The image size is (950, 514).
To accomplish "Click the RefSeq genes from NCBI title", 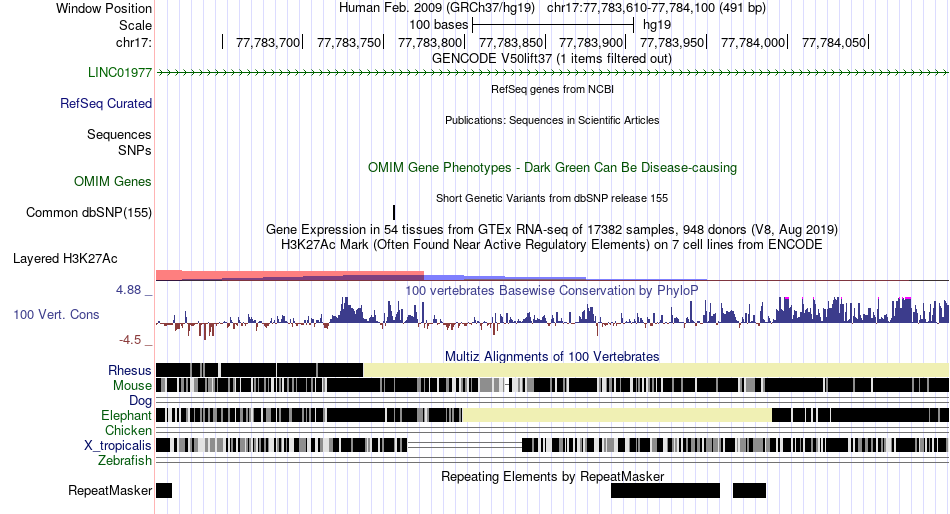I will pyautogui.click(x=552, y=89).
